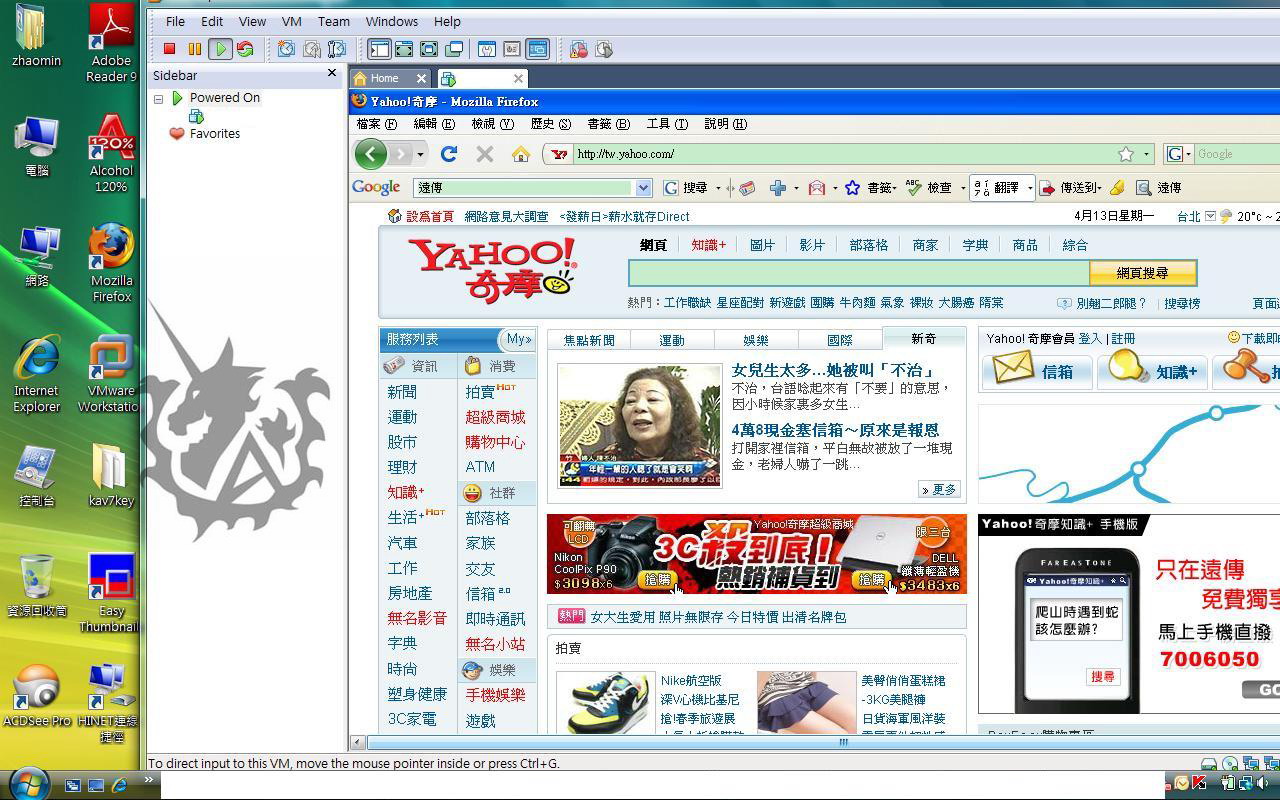Select the 國際 news tab on Yahoo

[840, 340]
